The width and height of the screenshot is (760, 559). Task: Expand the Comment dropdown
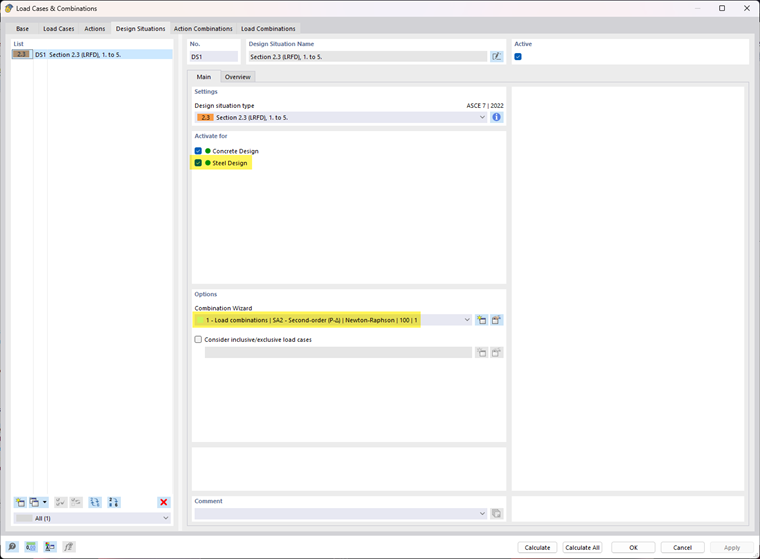coord(482,513)
